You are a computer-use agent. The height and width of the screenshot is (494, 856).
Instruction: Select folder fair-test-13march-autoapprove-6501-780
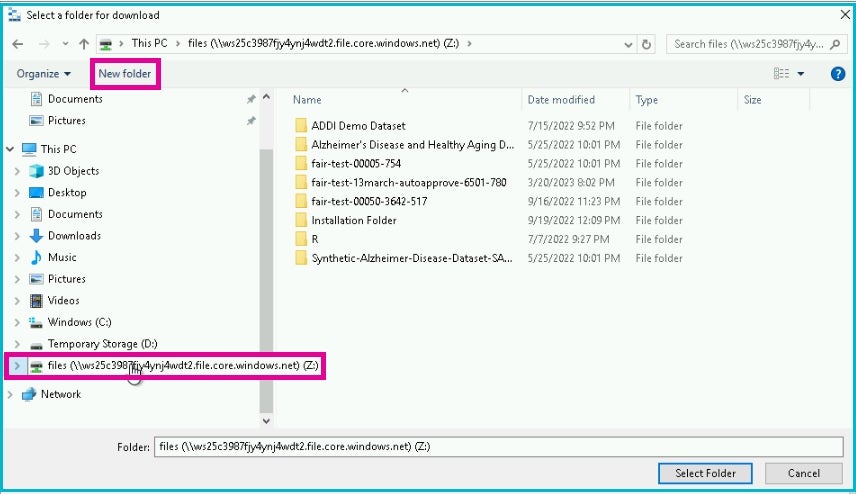tap(409, 183)
